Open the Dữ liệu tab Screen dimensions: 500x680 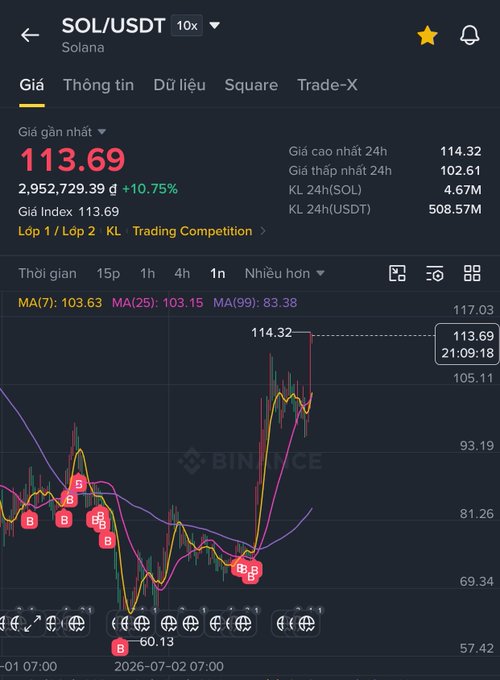click(x=180, y=85)
